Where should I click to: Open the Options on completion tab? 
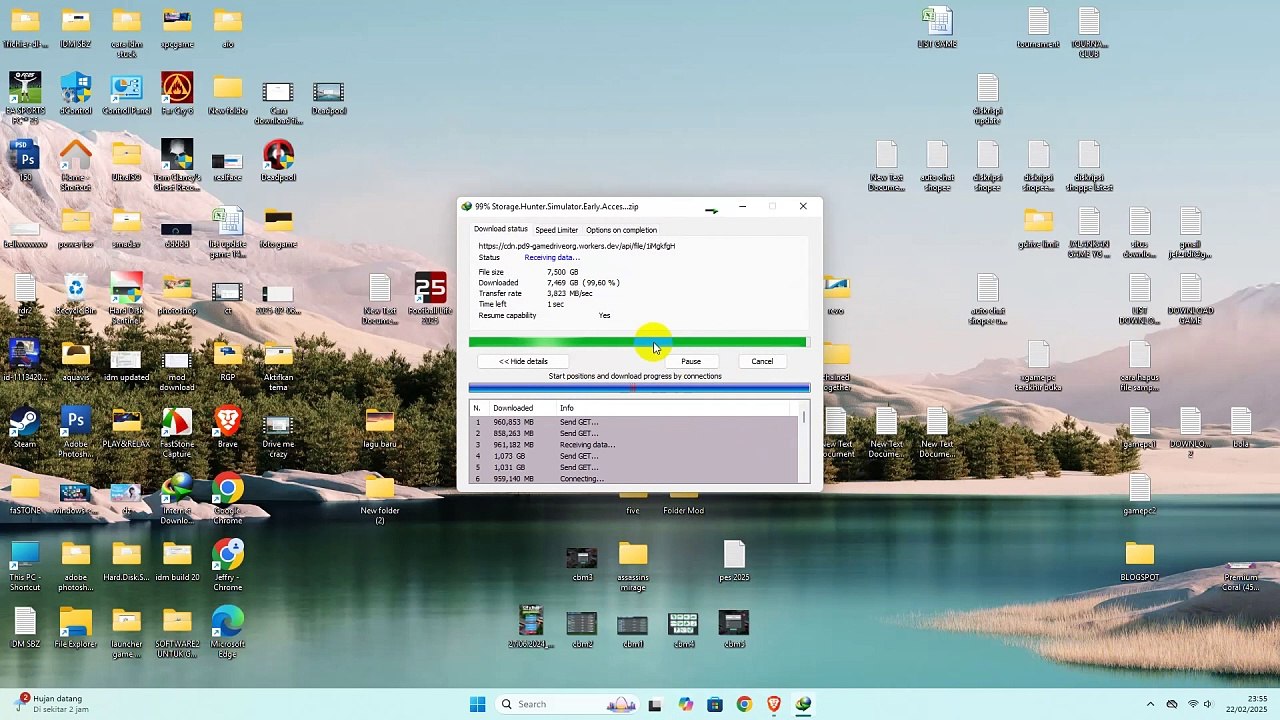click(x=621, y=230)
